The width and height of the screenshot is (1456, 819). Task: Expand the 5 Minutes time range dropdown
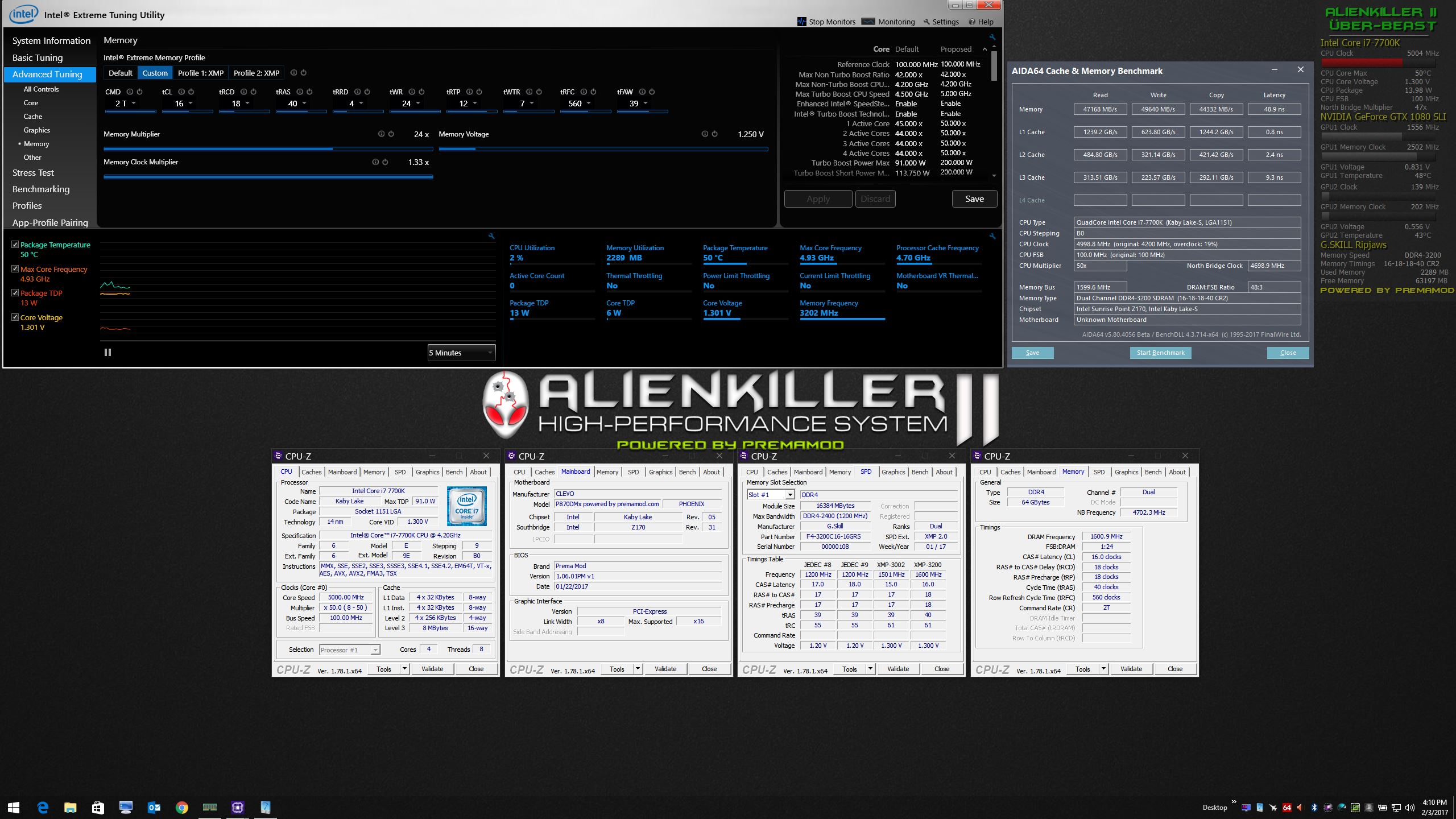click(x=490, y=353)
